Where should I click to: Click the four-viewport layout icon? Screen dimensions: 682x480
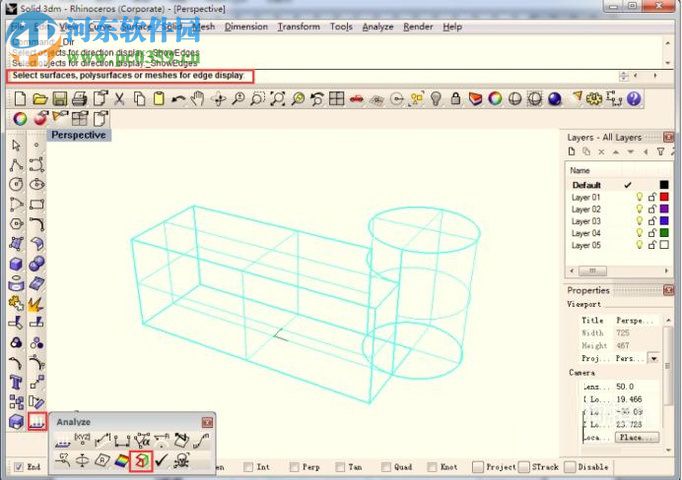pyautogui.click(x=337, y=99)
